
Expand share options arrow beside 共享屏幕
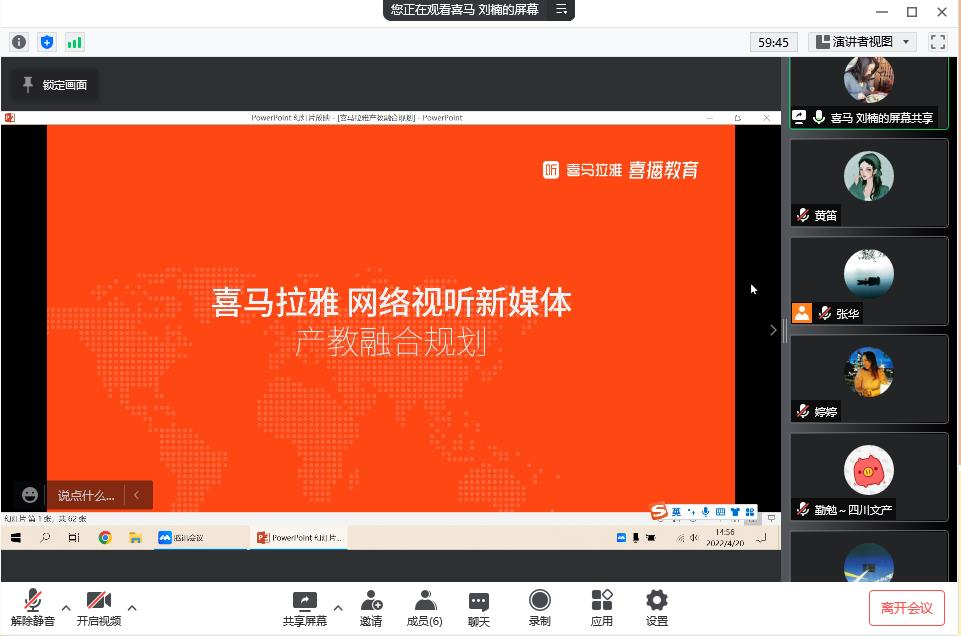338,607
